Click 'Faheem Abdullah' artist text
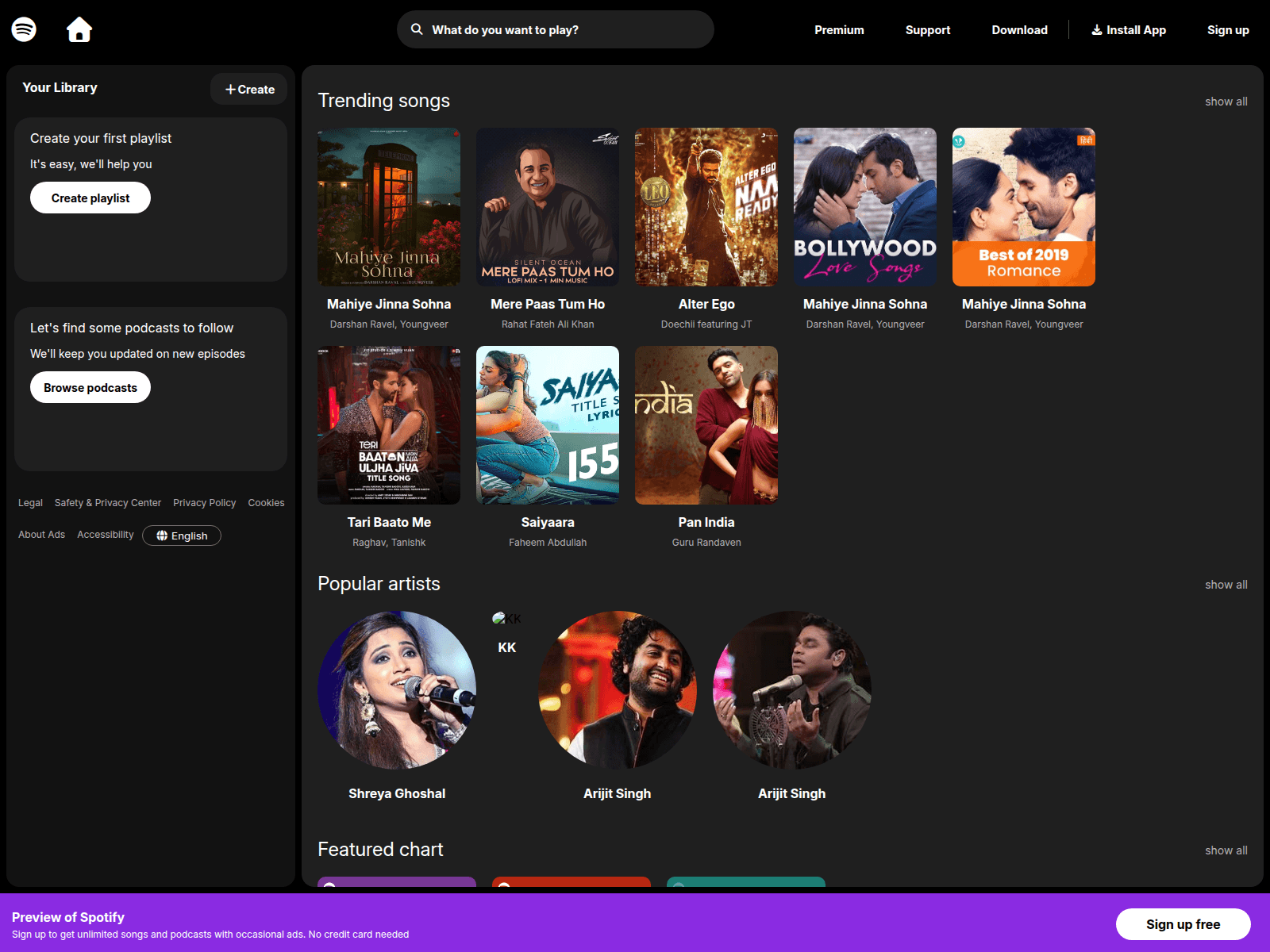 tap(548, 543)
